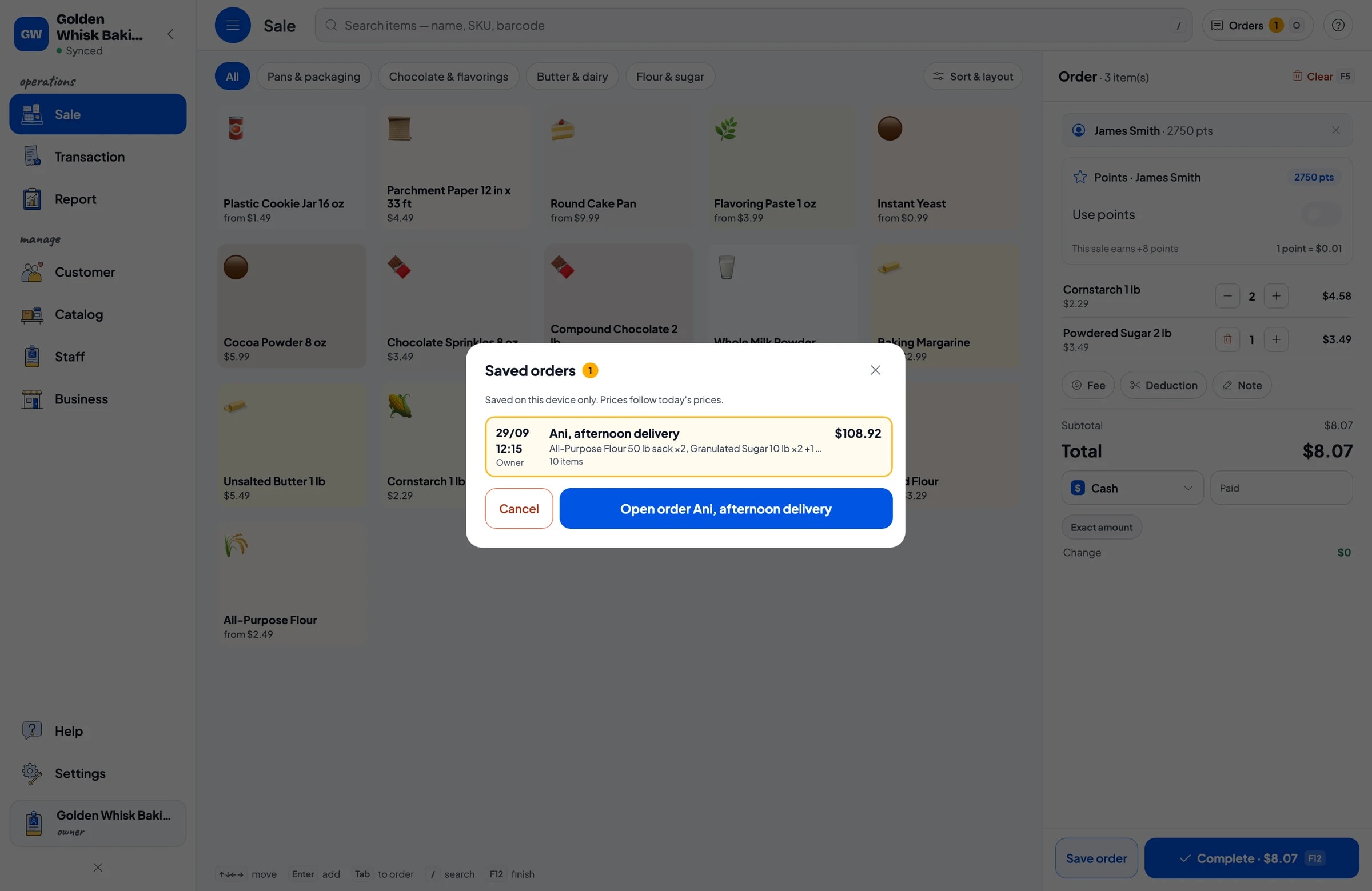The height and width of the screenshot is (891, 1372).
Task: Add Plastic Cookie Jar 16 oz product card
Action: click(x=291, y=167)
